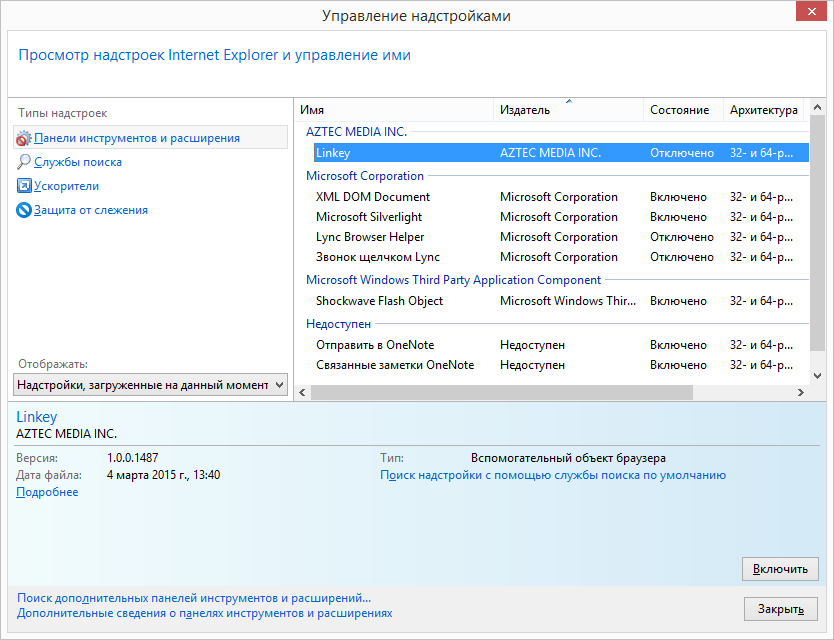834x640 pixels.
Task: Open link to search for this add-on
Action: pos(553,475)
